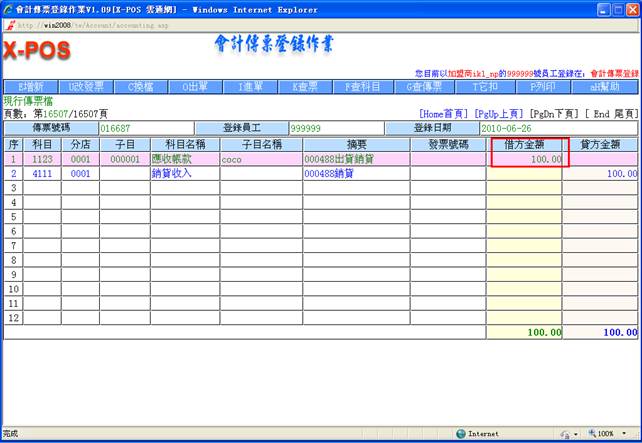Click the X-POS logo

coord(36,51)
